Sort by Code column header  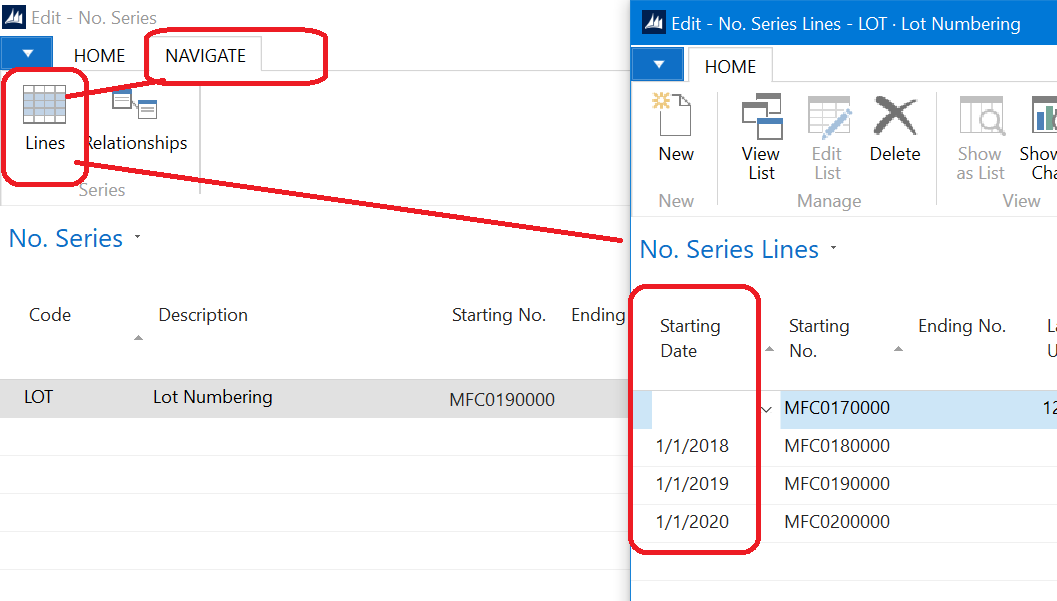click(x=50, y=315)
